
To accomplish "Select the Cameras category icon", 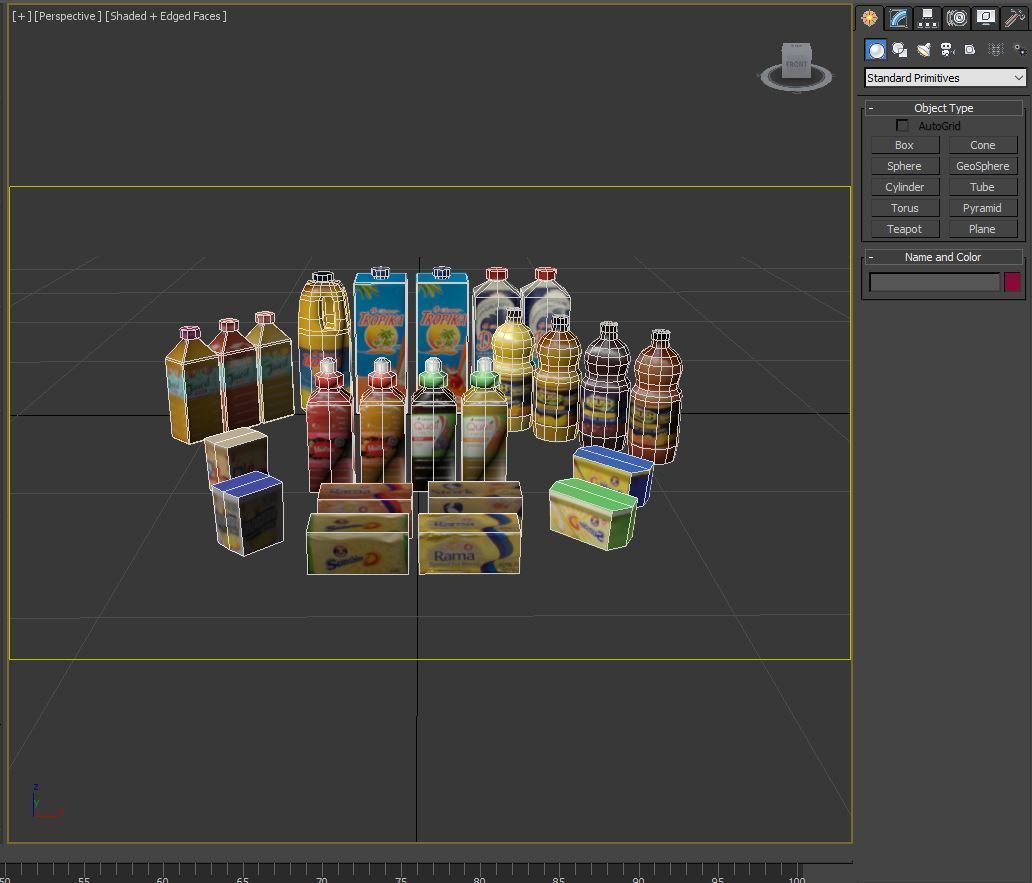I will pyautogui.click(x=947, y=50).
